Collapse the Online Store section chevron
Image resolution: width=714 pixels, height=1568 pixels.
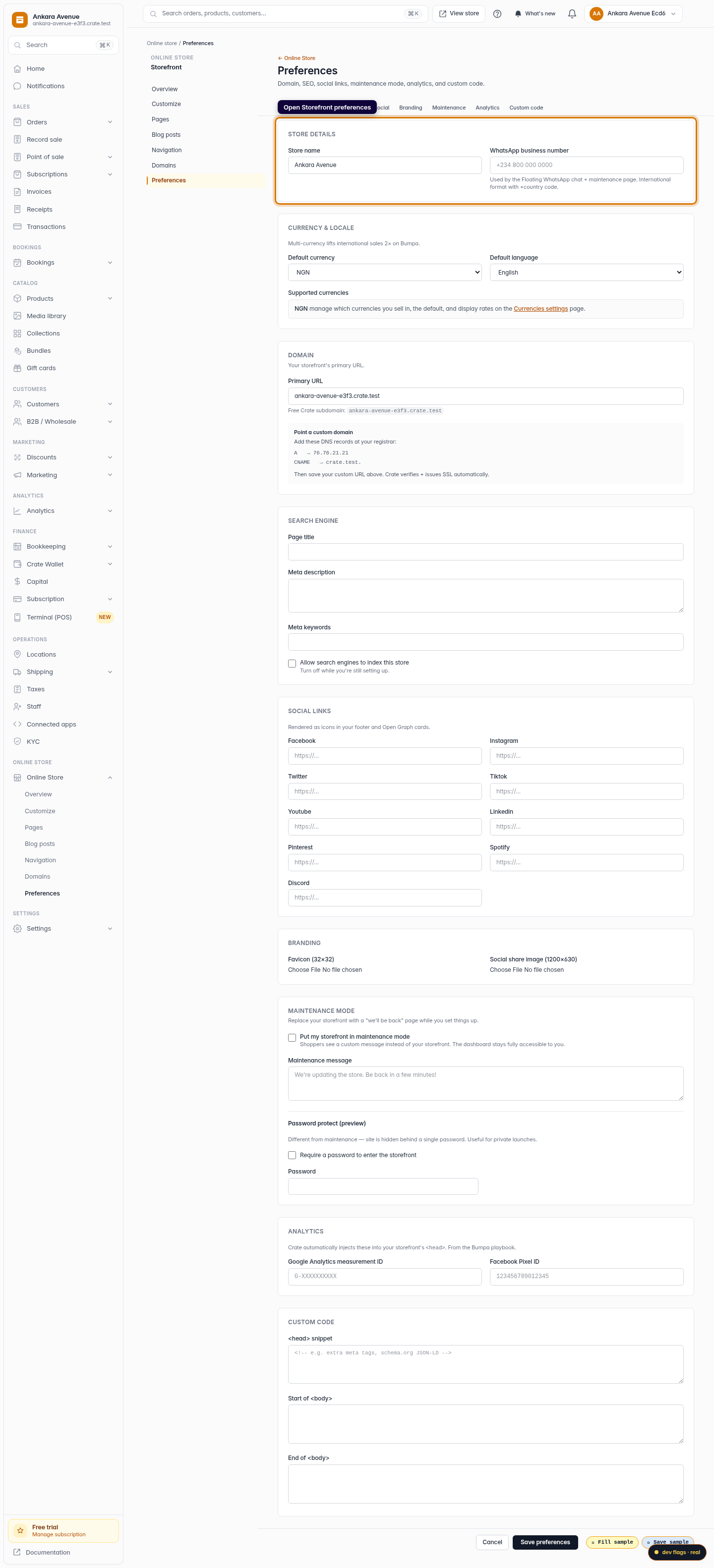[x=110, y=778]
